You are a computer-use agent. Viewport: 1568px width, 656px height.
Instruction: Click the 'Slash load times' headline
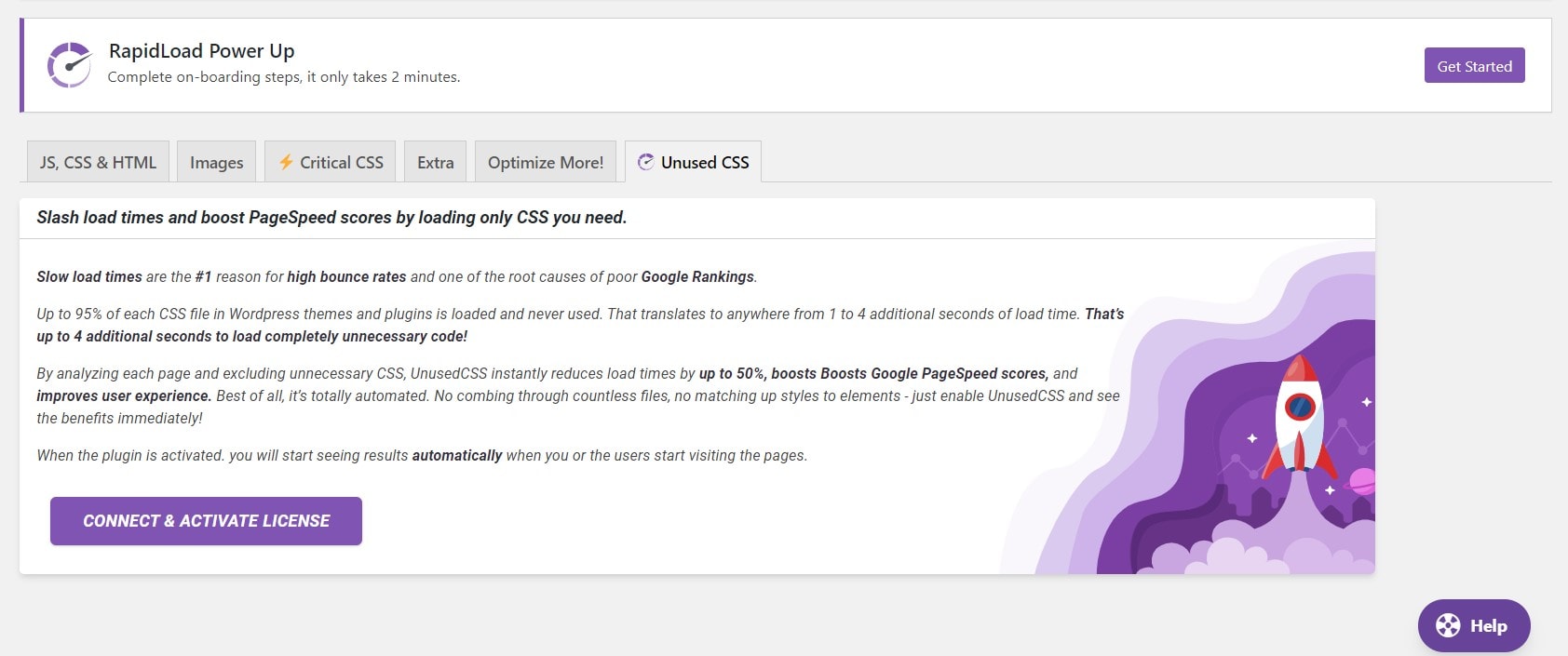tap(331, 218)
